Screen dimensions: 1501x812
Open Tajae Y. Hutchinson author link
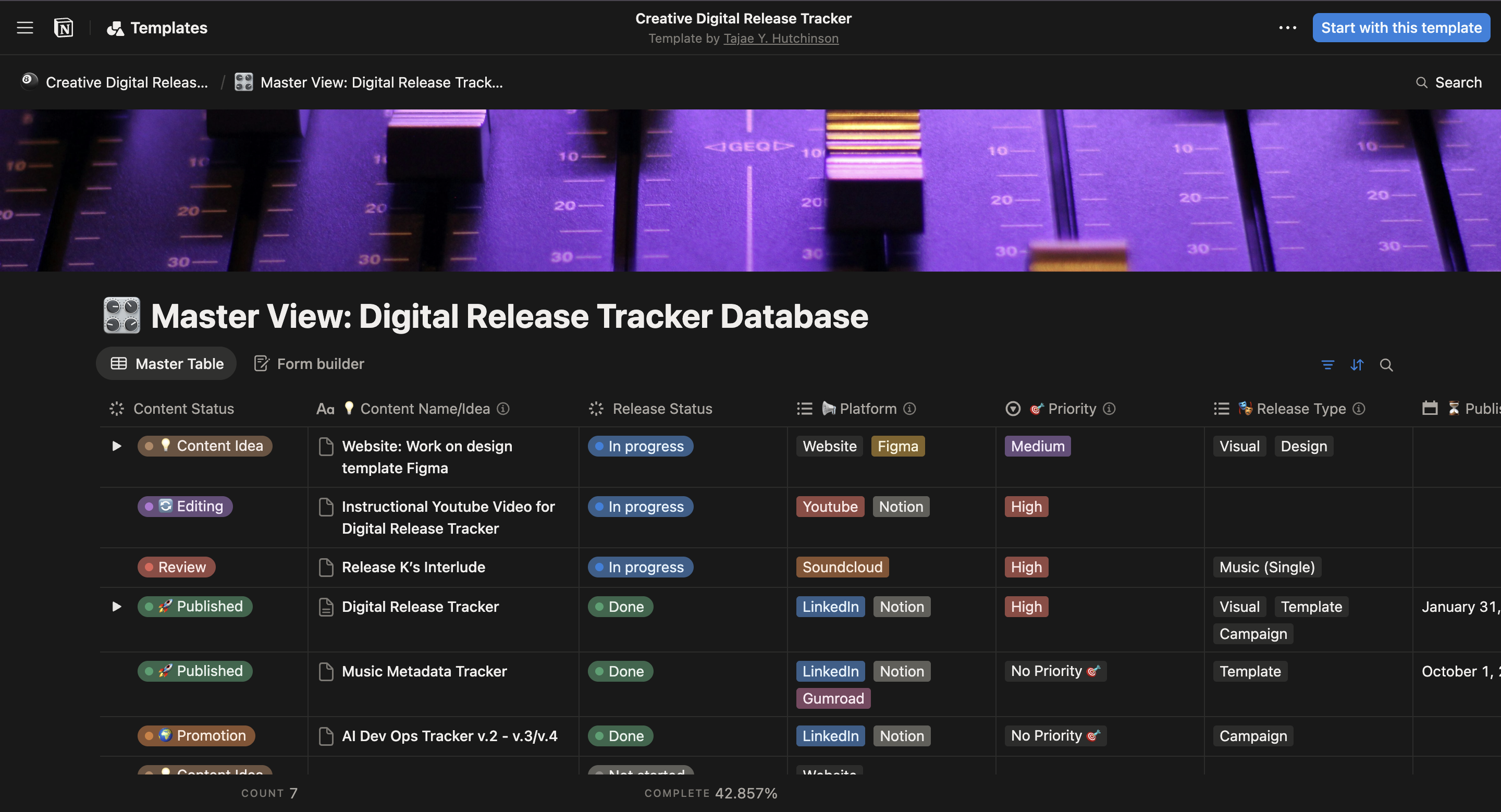click(781, 39)
